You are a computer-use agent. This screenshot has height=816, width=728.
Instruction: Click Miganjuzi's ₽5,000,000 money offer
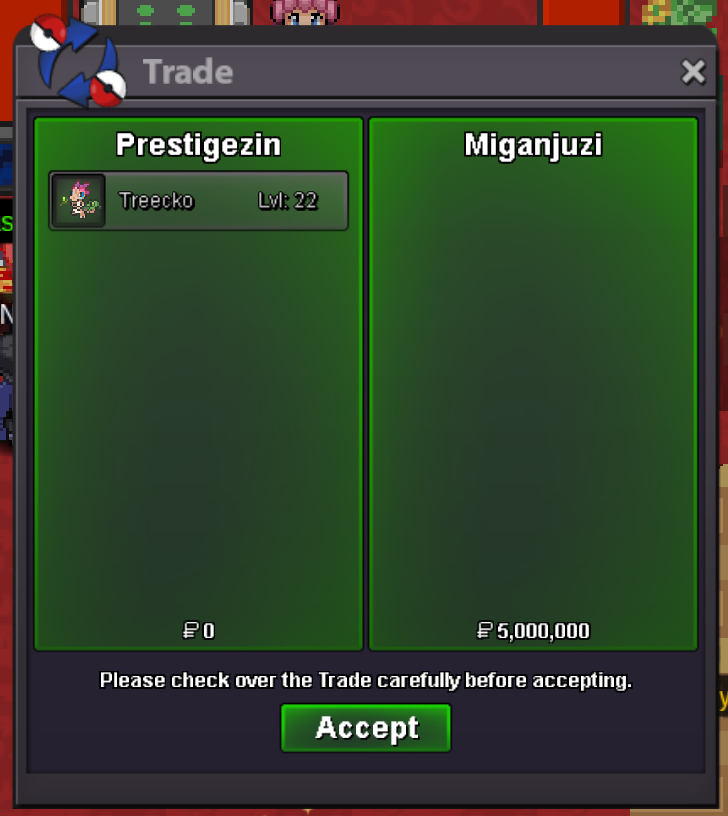coord(533,631)
